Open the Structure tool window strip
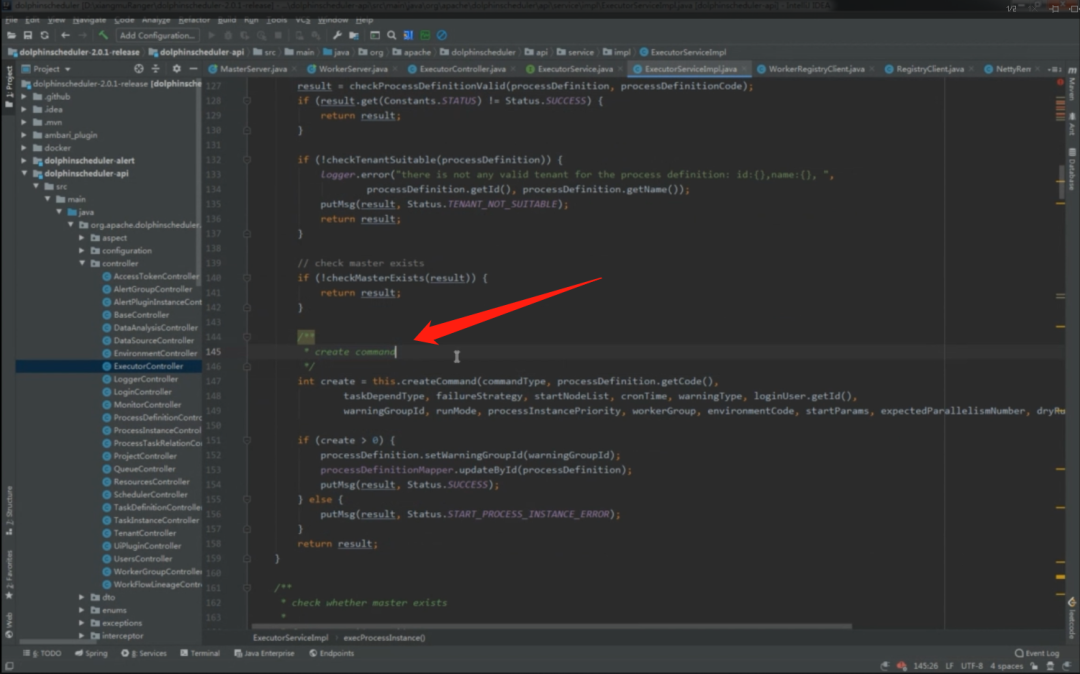The height and width of the screenshot is (674, 1080). tap(8, 512)
